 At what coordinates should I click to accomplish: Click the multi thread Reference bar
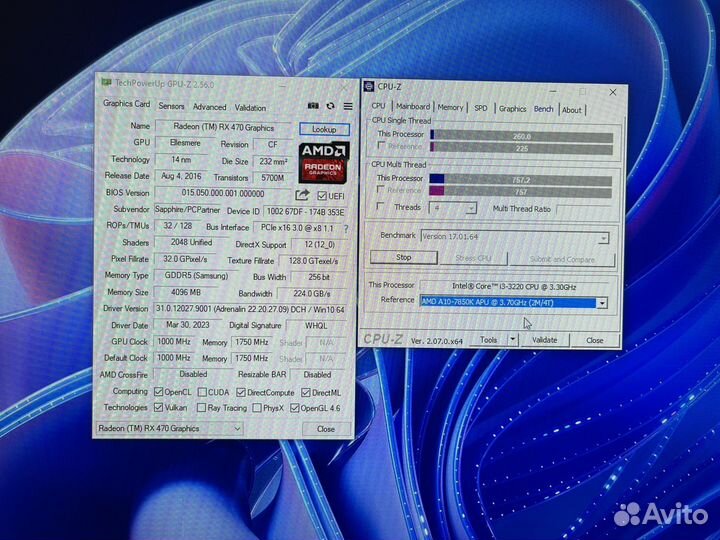point(521,192)
